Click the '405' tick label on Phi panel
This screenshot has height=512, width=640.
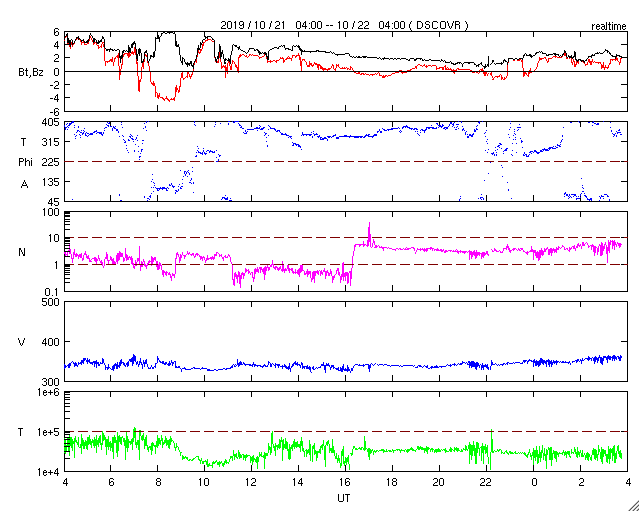(x=52, y=122)
